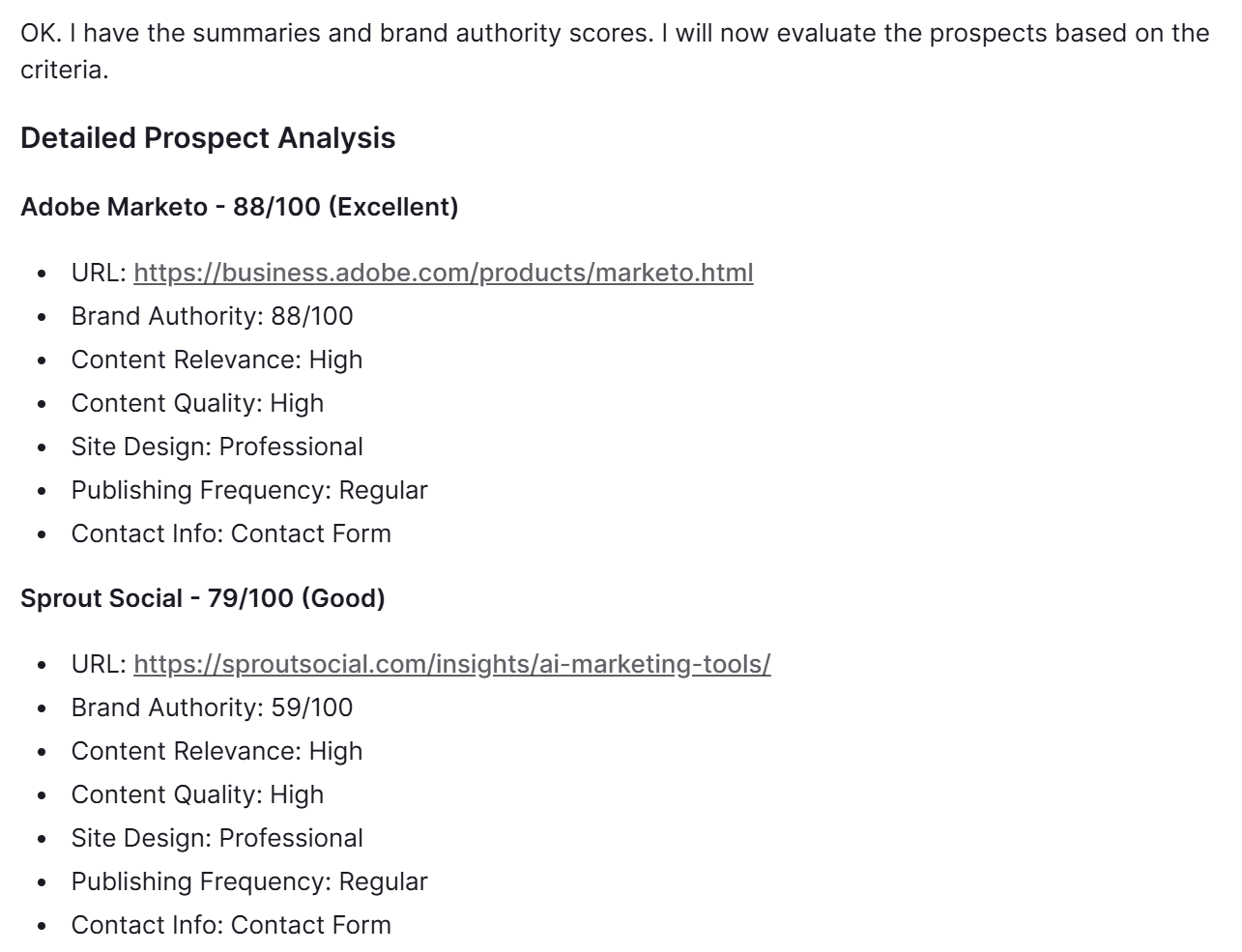This screenshot has height=952, width=1242.
Task: Click the Brand Authority: 59/100 line
Action: (212, 707)
